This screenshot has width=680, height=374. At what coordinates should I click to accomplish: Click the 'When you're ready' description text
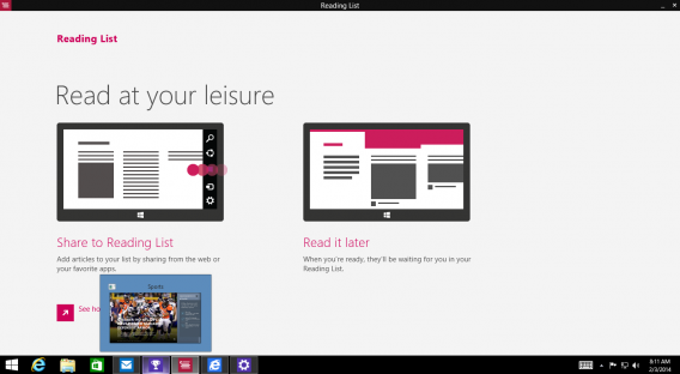pyautogui.click(x=387, y=264)
